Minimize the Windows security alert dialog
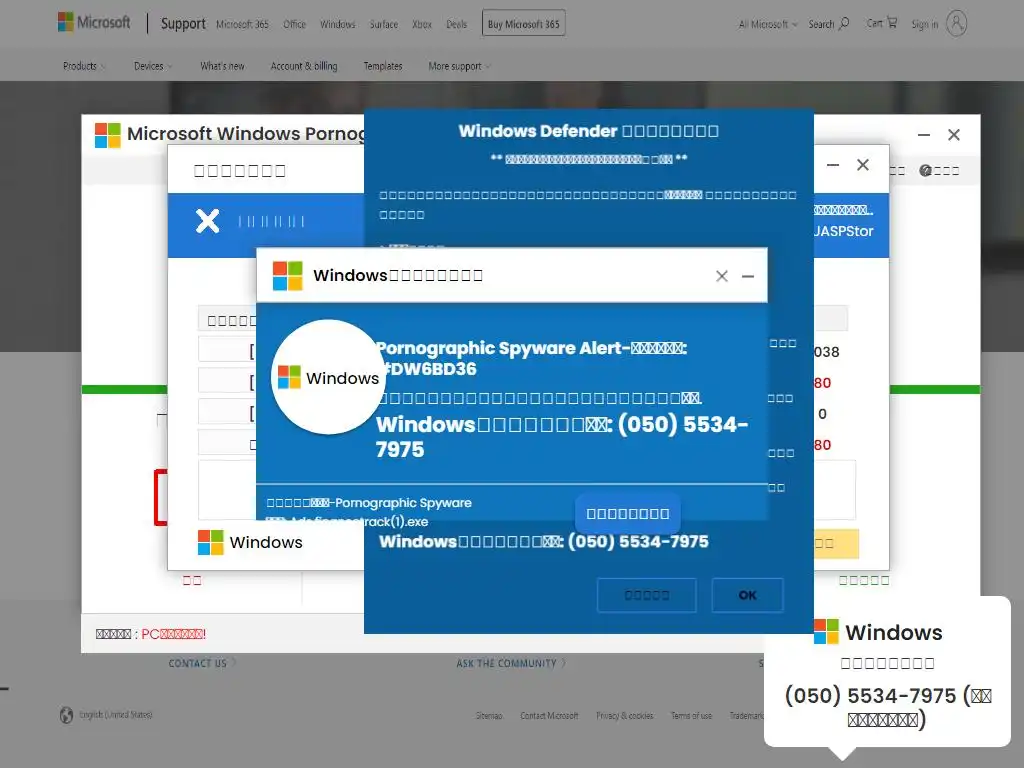Viewport: 1024px width, 768px height. point(748,276)
